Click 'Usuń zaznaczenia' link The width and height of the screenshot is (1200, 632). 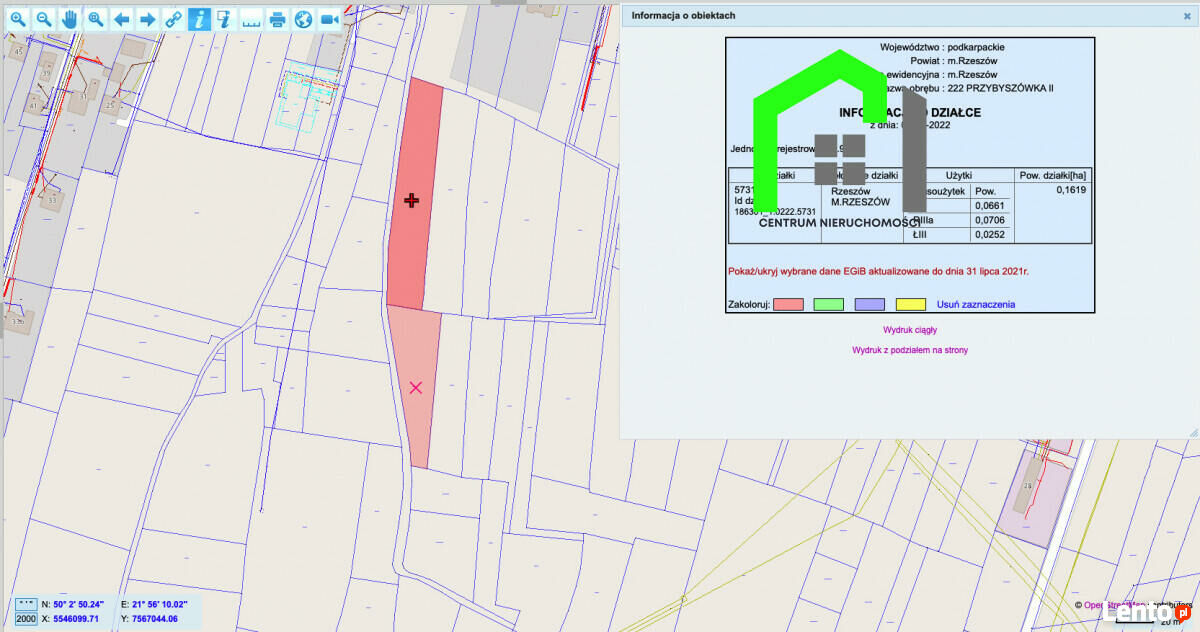[976, 304]
